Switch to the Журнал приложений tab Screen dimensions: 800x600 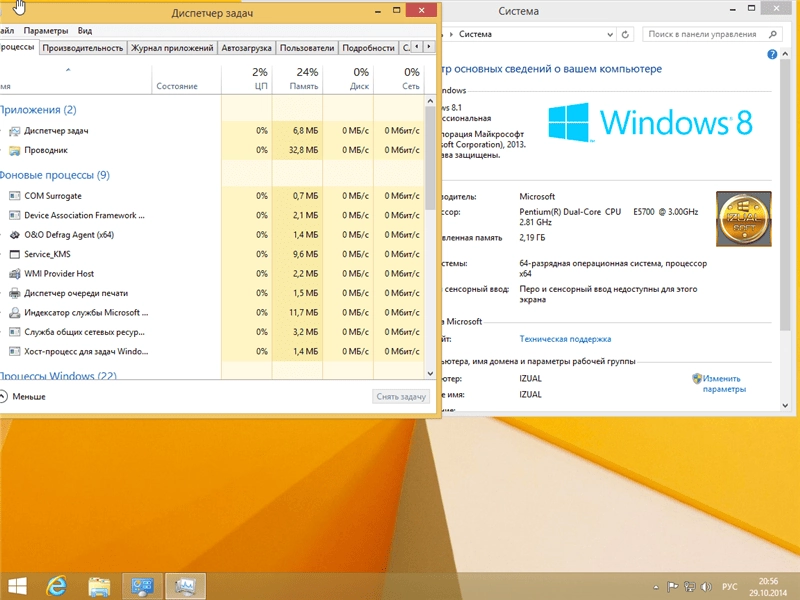pyautogui.click(x=172, y=48)
